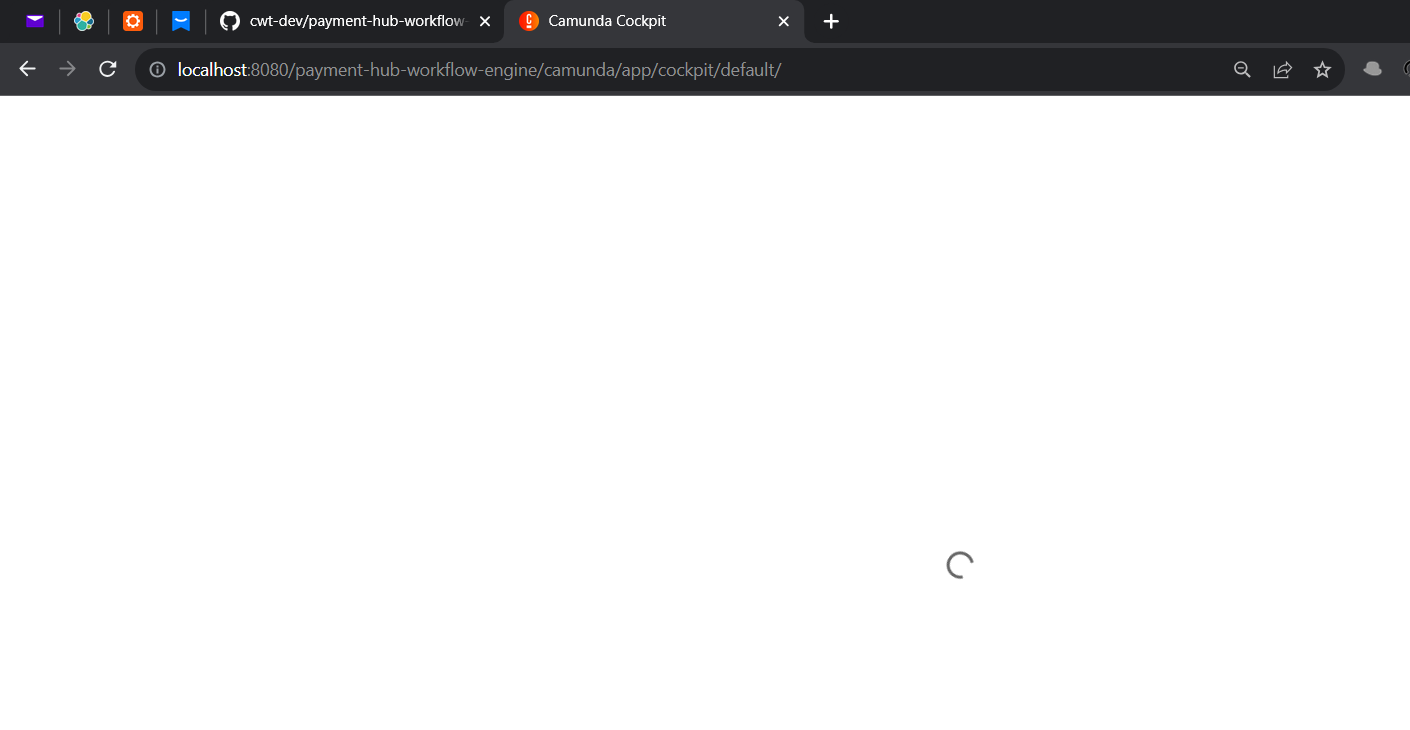Go back to previous page

[28, 69]
